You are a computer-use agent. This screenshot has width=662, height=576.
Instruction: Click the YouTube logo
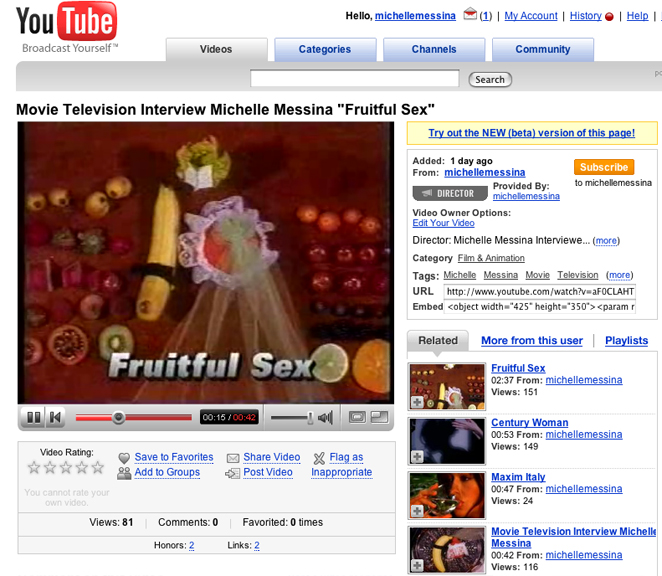67,27
